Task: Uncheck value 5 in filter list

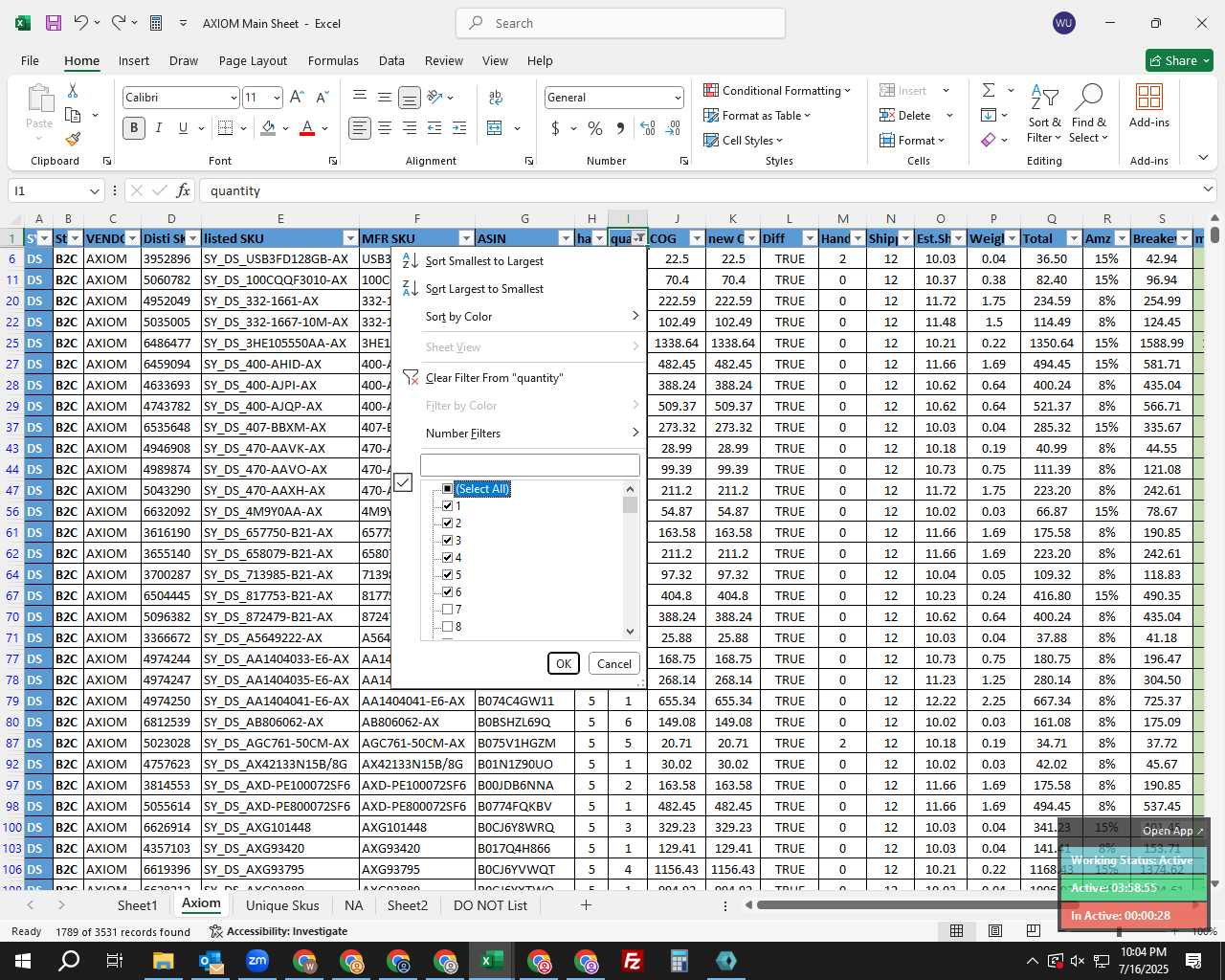Action: (447, 574)
